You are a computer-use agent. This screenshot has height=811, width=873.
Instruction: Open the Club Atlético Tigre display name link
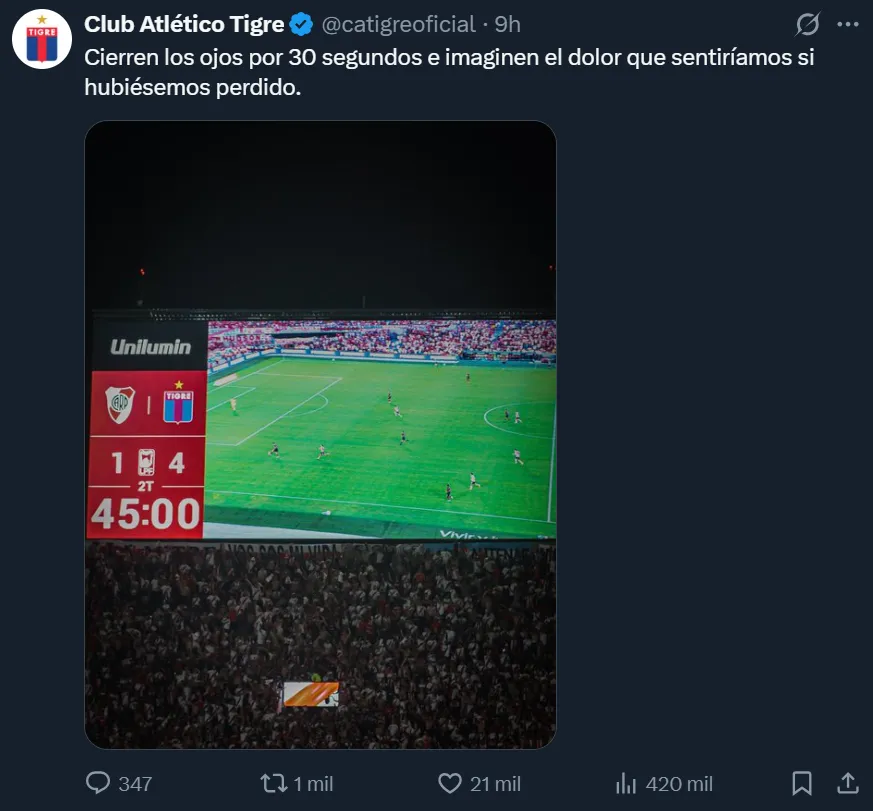pyautogui.click(x=184, y=24)
